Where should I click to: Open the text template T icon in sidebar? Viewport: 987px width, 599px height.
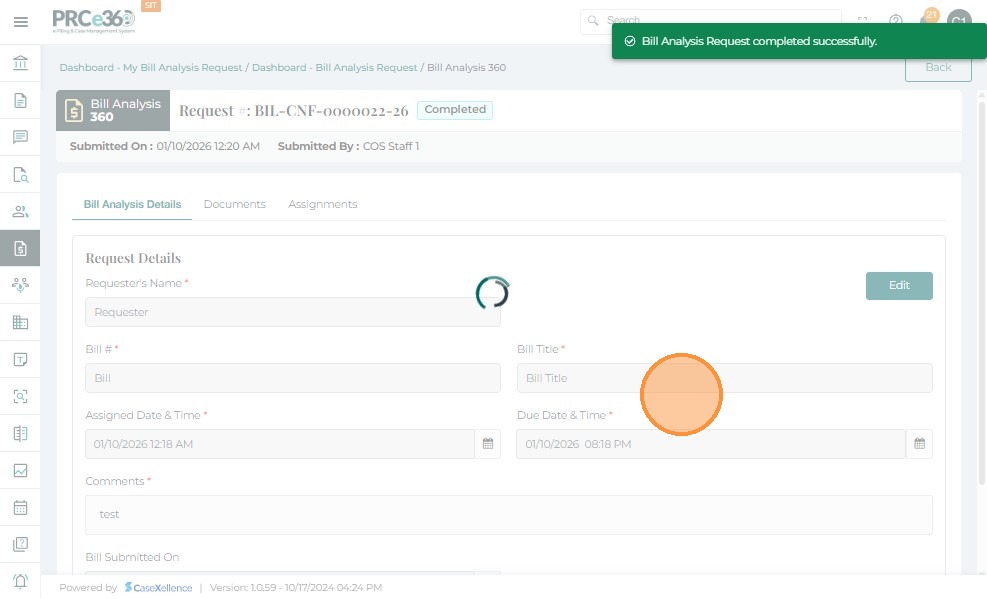coord(20,359)
